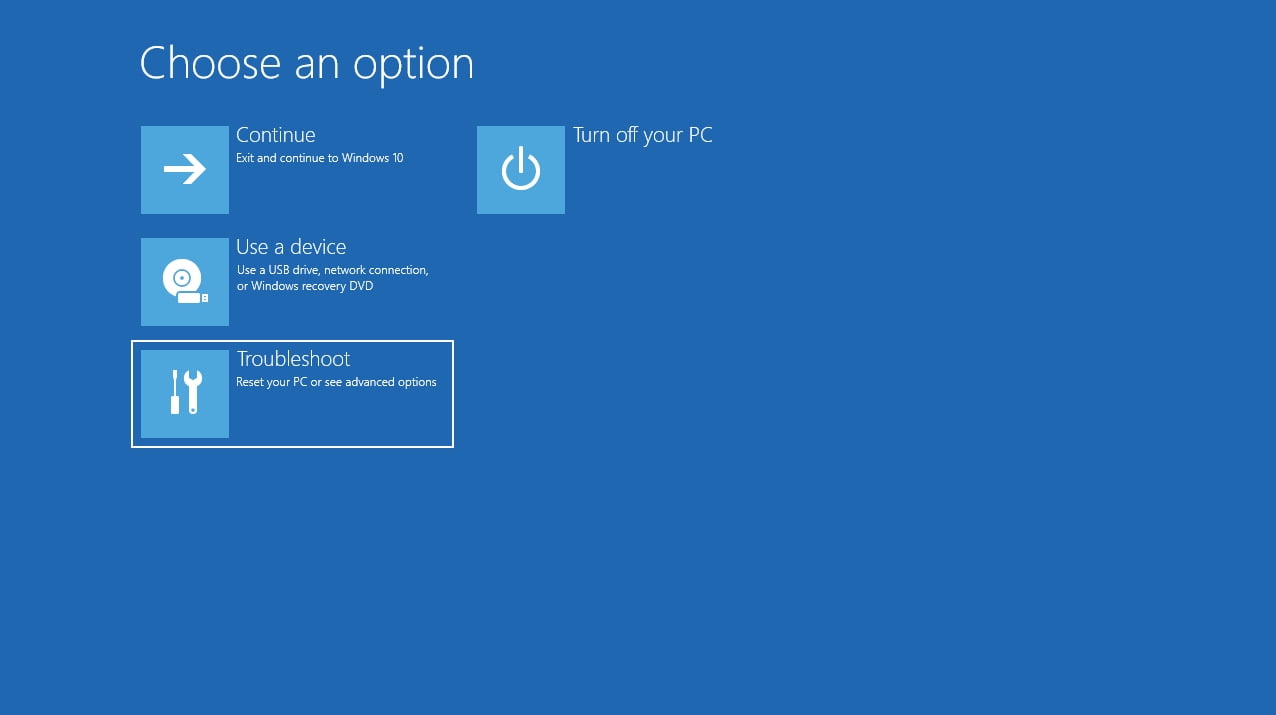
Task: Open the Troubleshoot option label
Action: coord(293,359)
